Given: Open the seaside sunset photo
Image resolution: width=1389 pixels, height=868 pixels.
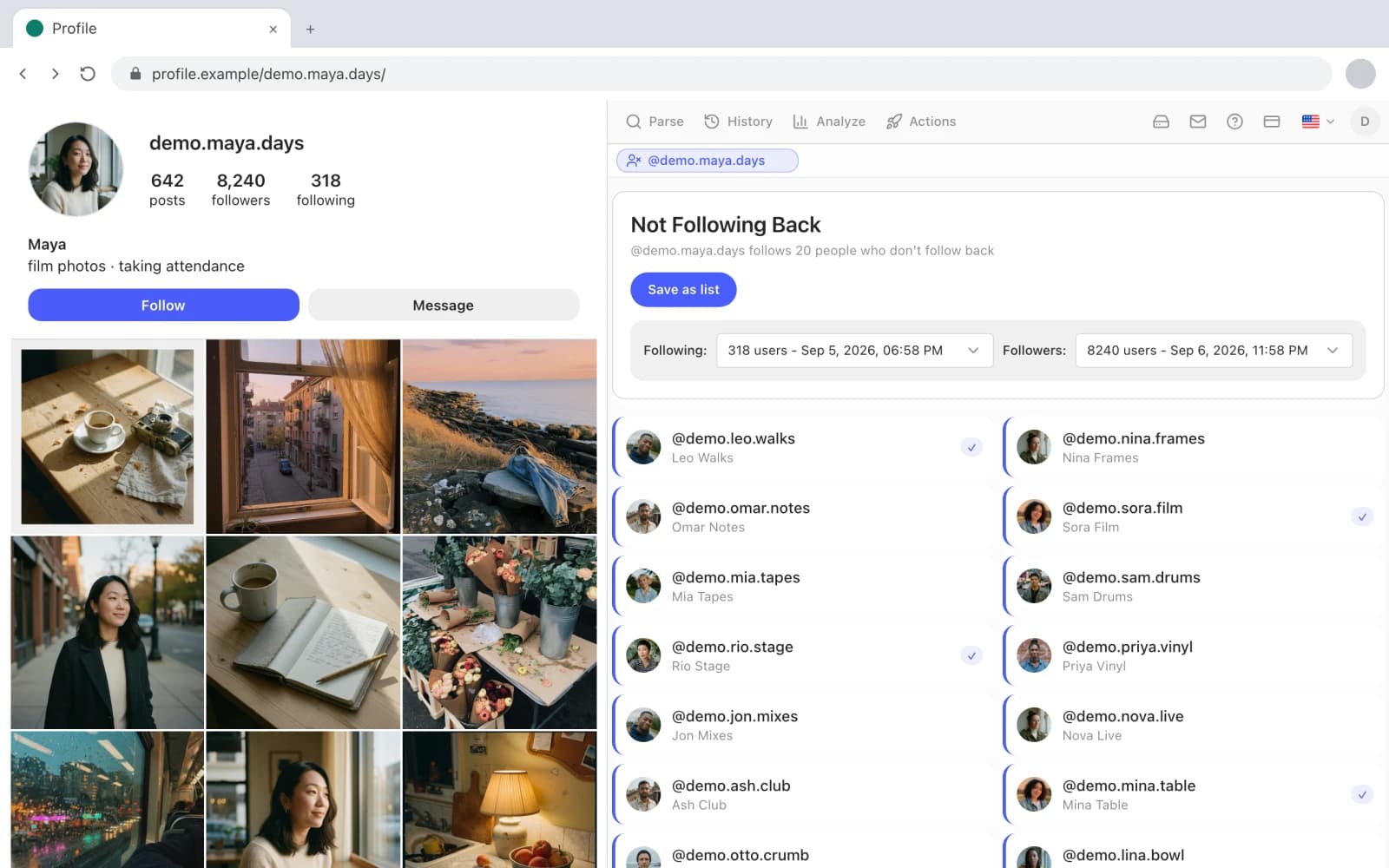Looking at the screenshot, I should (499, 437).
